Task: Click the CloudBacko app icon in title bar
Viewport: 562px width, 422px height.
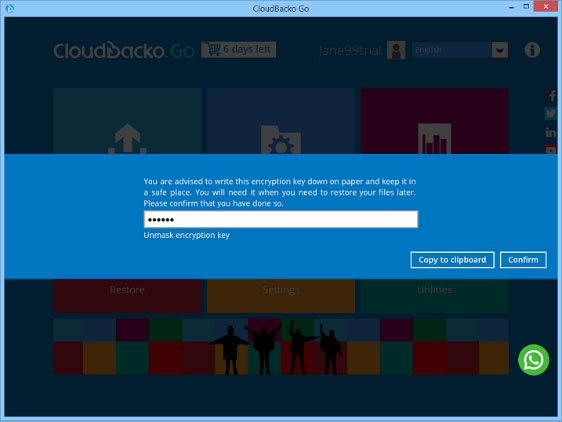Action: tap(10, 8)
